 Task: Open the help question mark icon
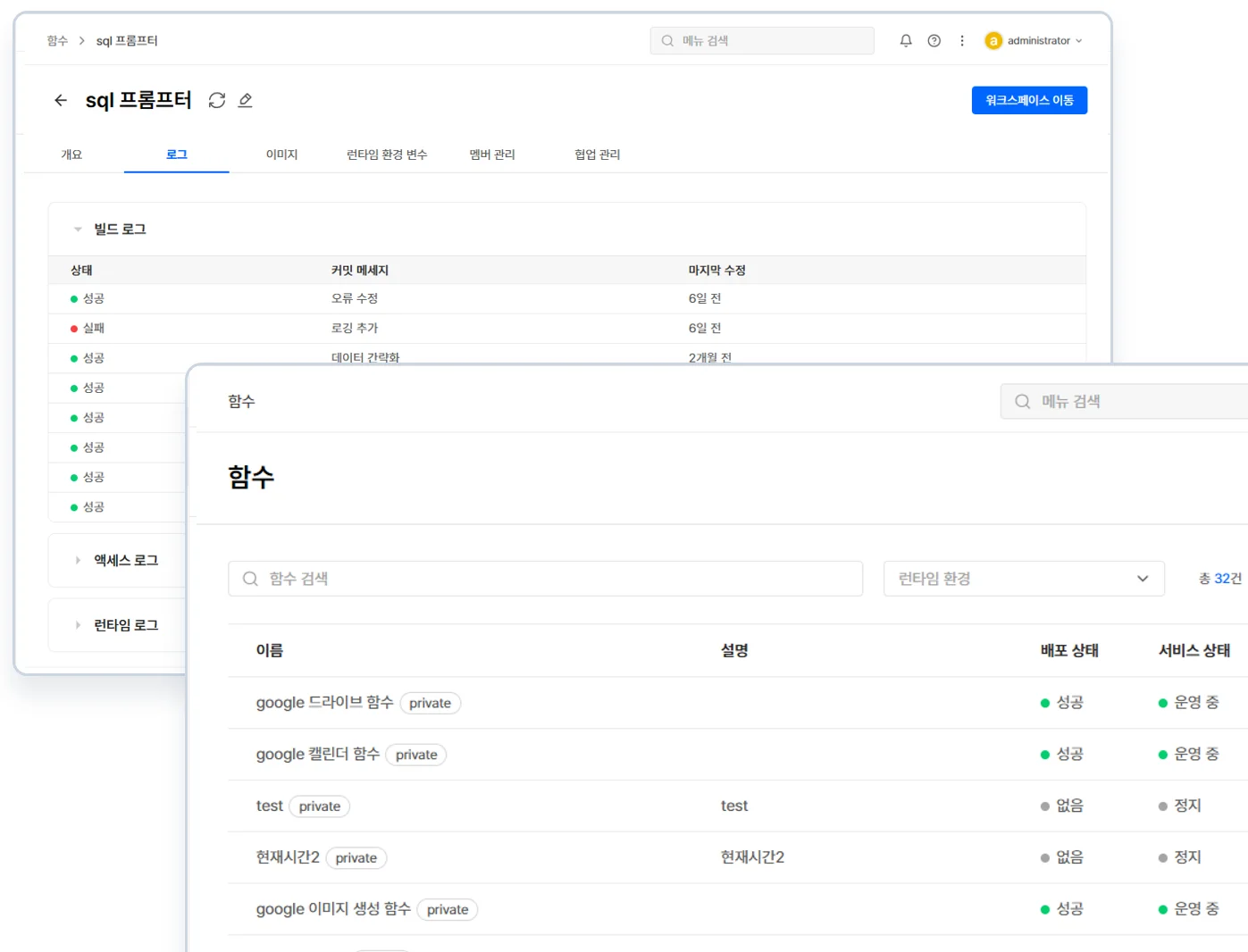point(934,41)
